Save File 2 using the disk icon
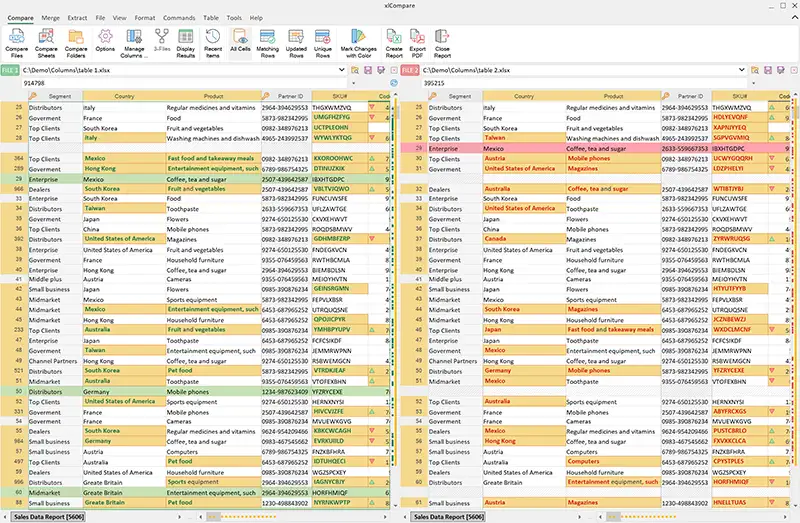800x523 pixels. [768, 70]
